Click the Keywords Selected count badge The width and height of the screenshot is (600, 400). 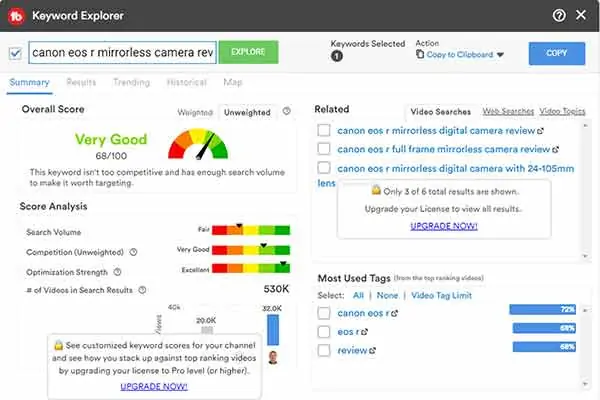(337, 56)
